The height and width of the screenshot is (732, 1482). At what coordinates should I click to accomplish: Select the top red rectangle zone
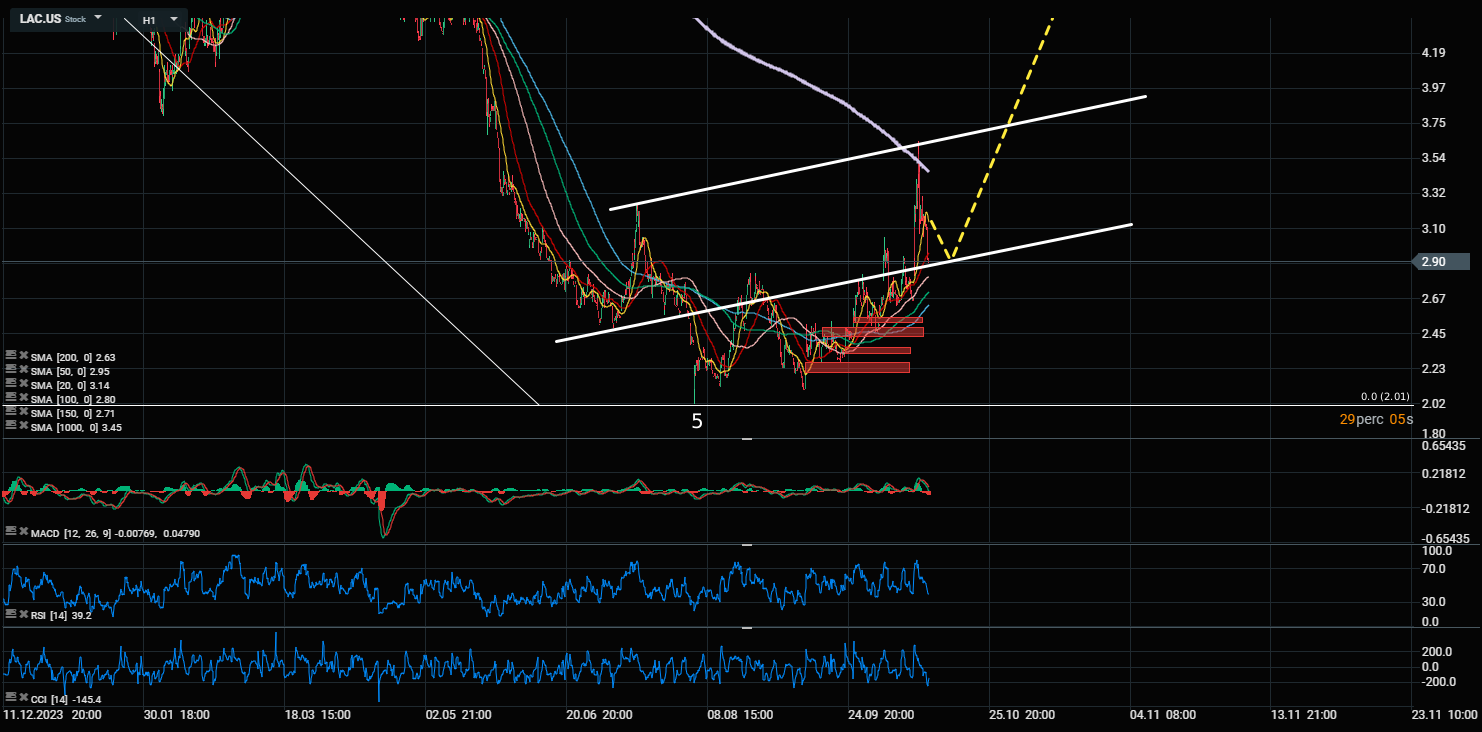tap(888, 320)
